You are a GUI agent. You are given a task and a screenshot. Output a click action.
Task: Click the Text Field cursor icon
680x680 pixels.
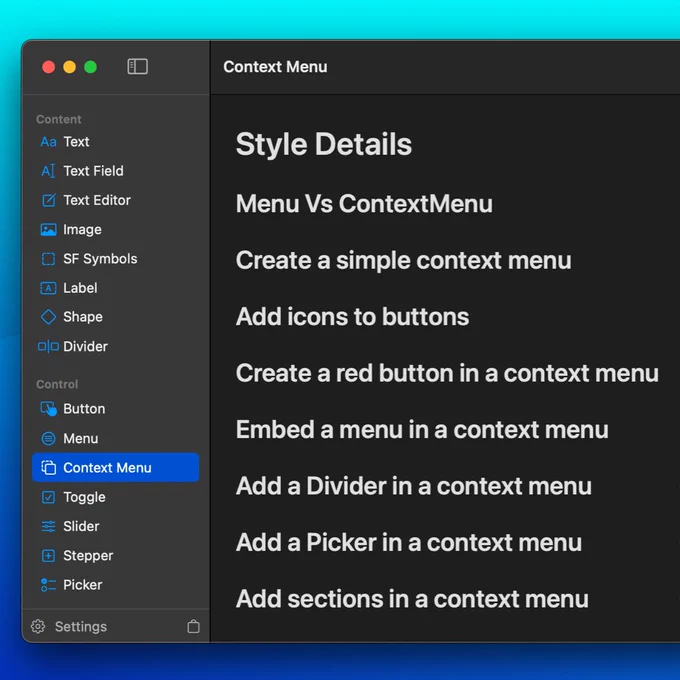(x=48, y=171)
